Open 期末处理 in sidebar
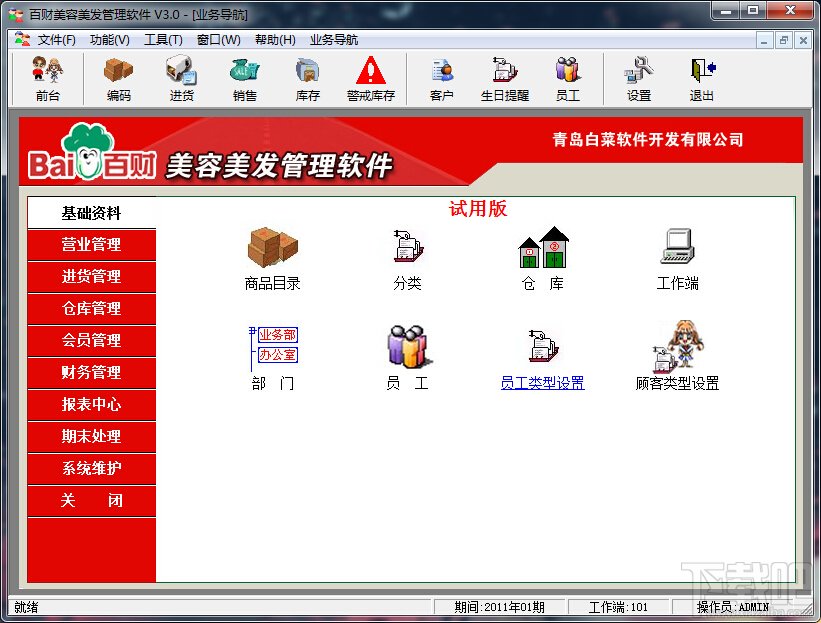The height and width of the screenshot is (623, 821). tap(92, 436)
